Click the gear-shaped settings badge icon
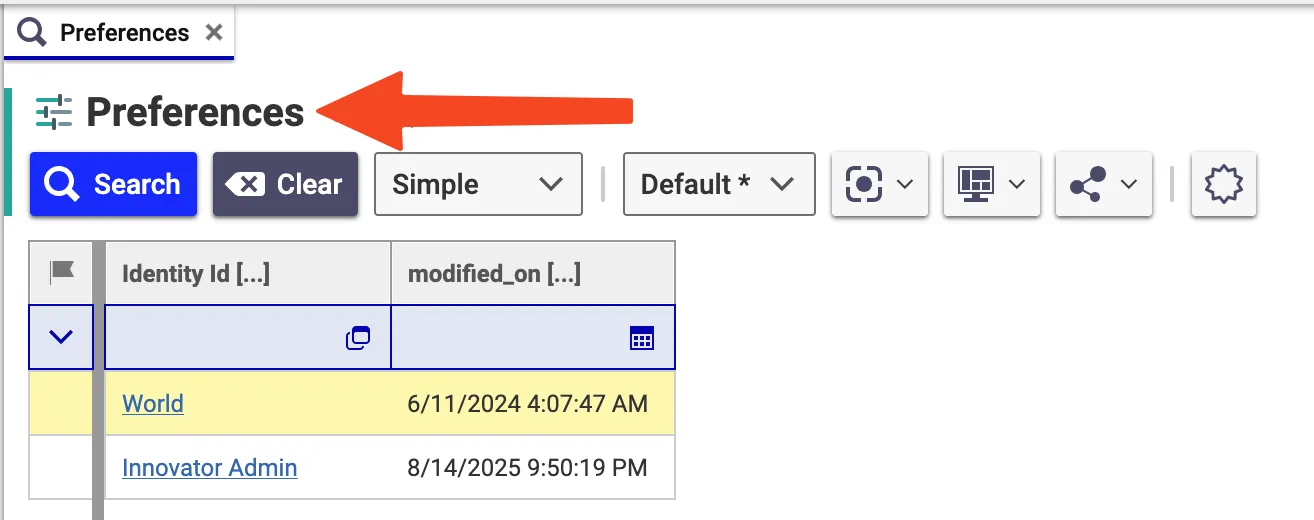 pyautogui.click(x=1223, y=184)
